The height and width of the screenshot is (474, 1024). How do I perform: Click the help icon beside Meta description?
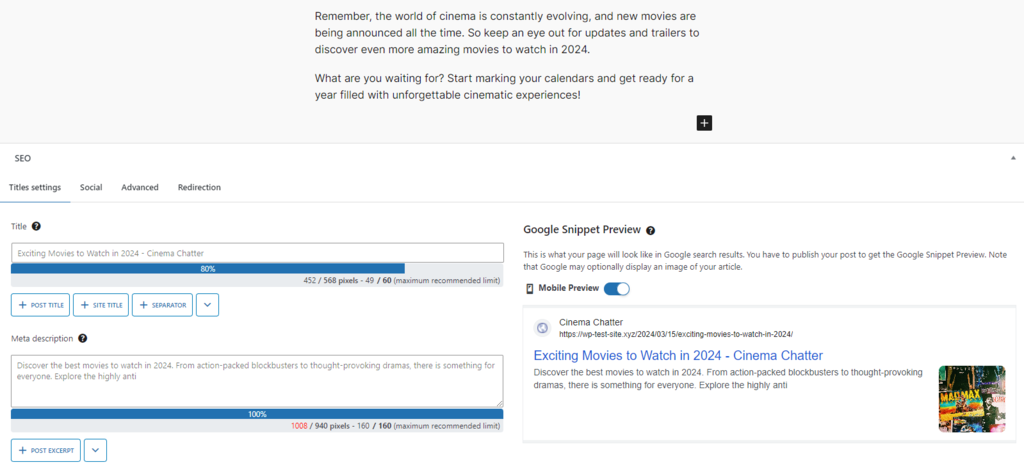(x=82, y=339)
